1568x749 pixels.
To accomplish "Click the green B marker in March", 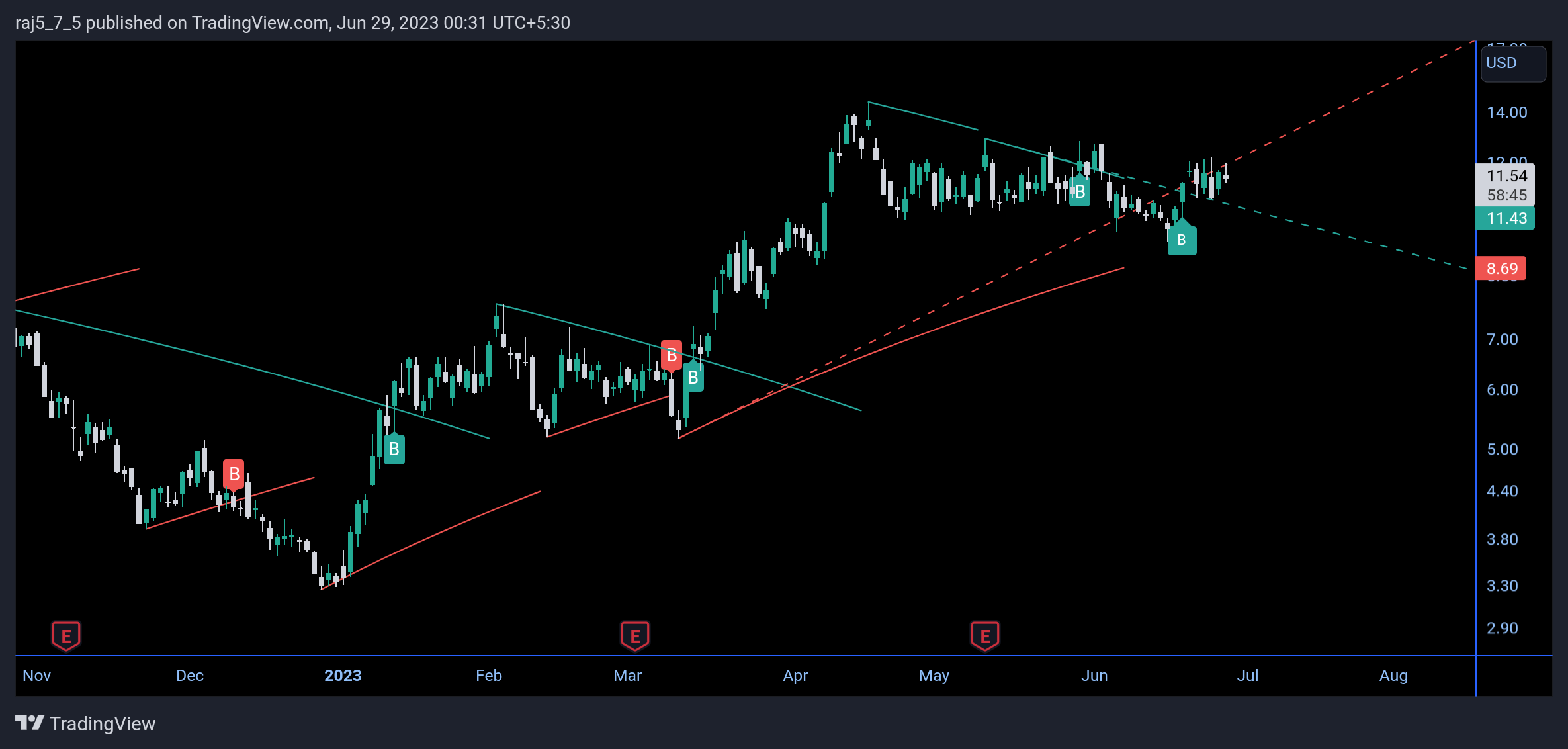I will (x=693, y=377).
